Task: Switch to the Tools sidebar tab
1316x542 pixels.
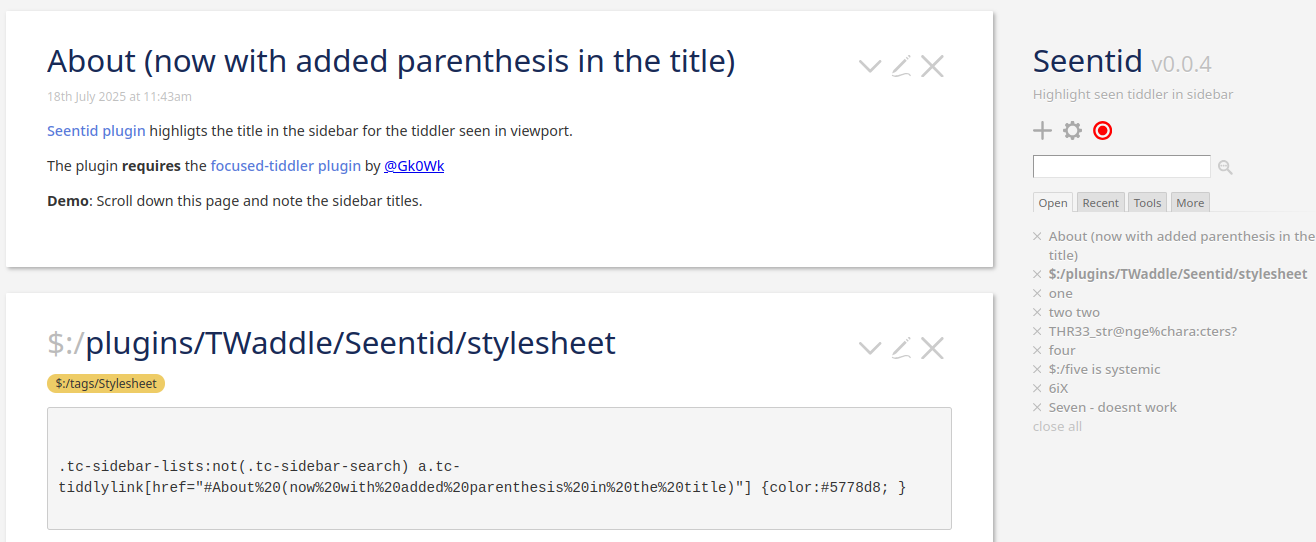Action: [1147, 203]
